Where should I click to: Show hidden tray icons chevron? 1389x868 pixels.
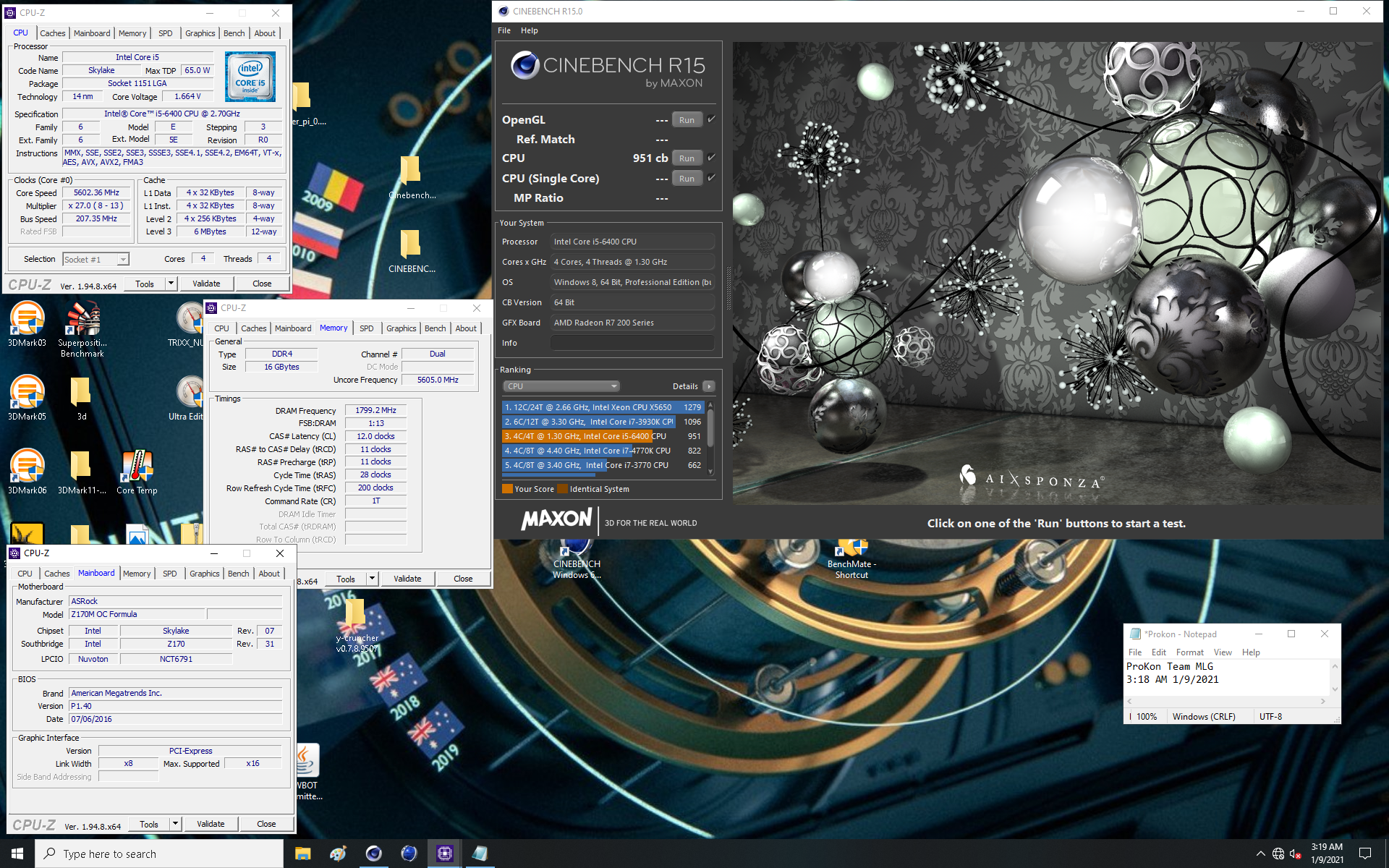coord(1260,854)
